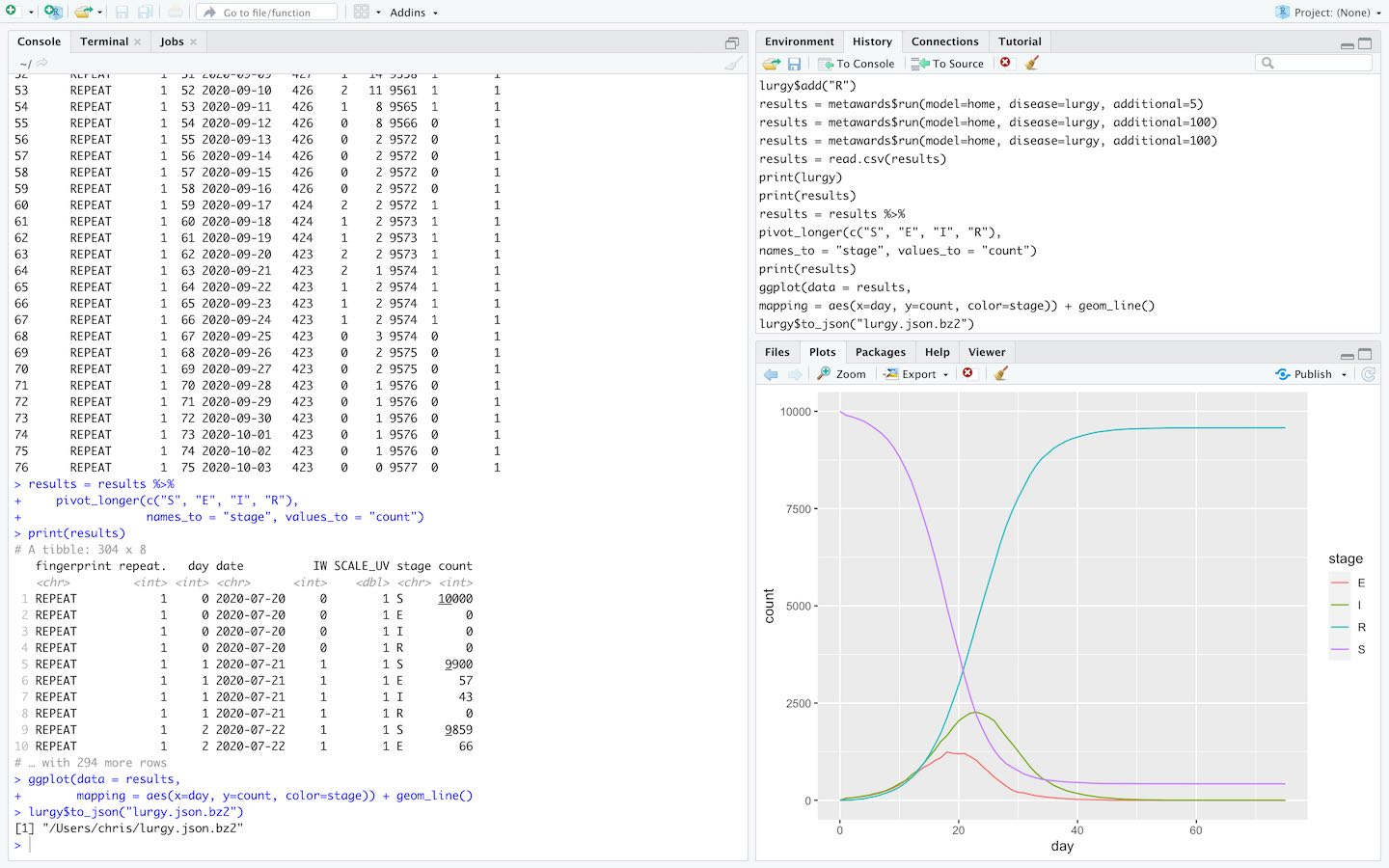Click the New File icon
Screen dimensions: 1389x868
tap(12, 12)
